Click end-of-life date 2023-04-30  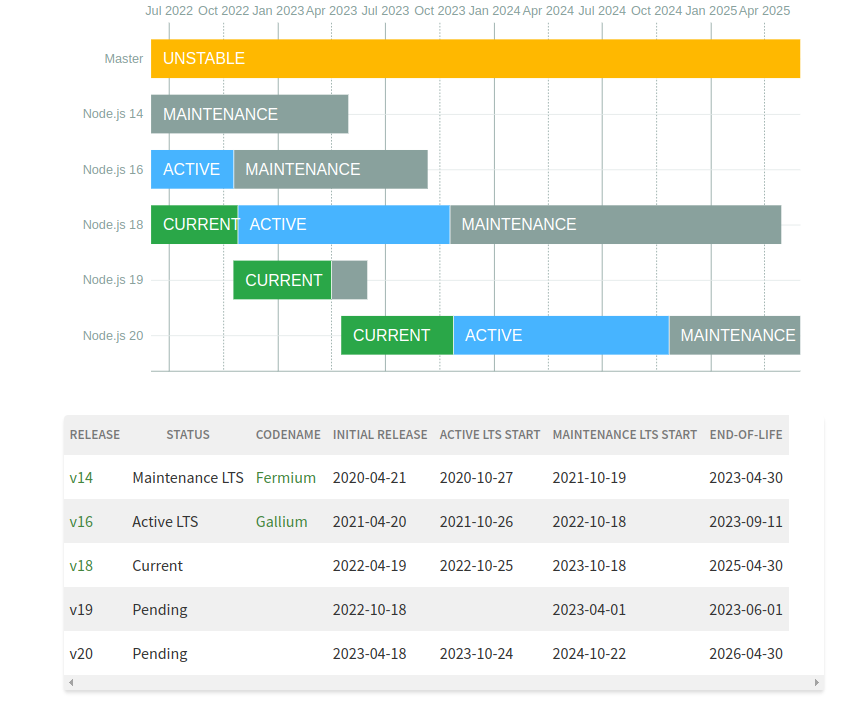click(746, 478)
